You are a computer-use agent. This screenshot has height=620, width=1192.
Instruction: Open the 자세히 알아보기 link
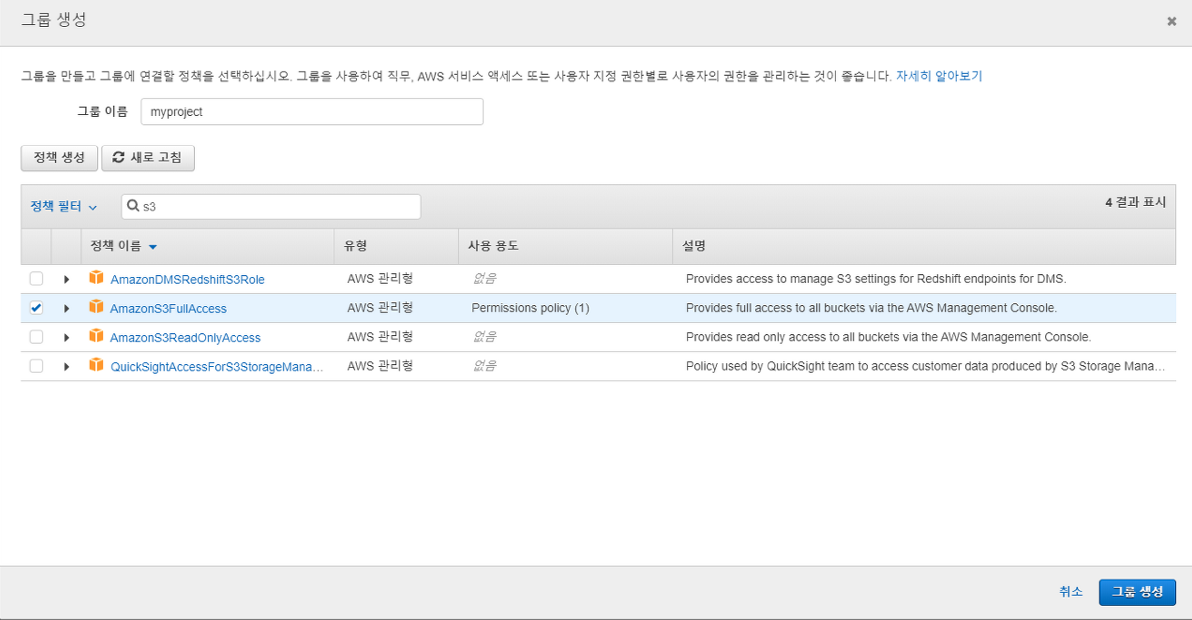939,76
